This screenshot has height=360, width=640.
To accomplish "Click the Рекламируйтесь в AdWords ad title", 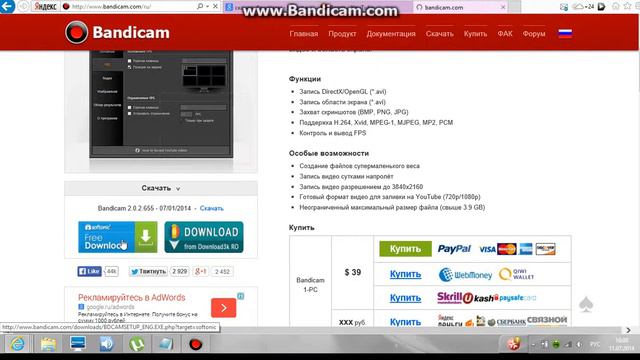I will pyautogui.click(x=131, y=298).
